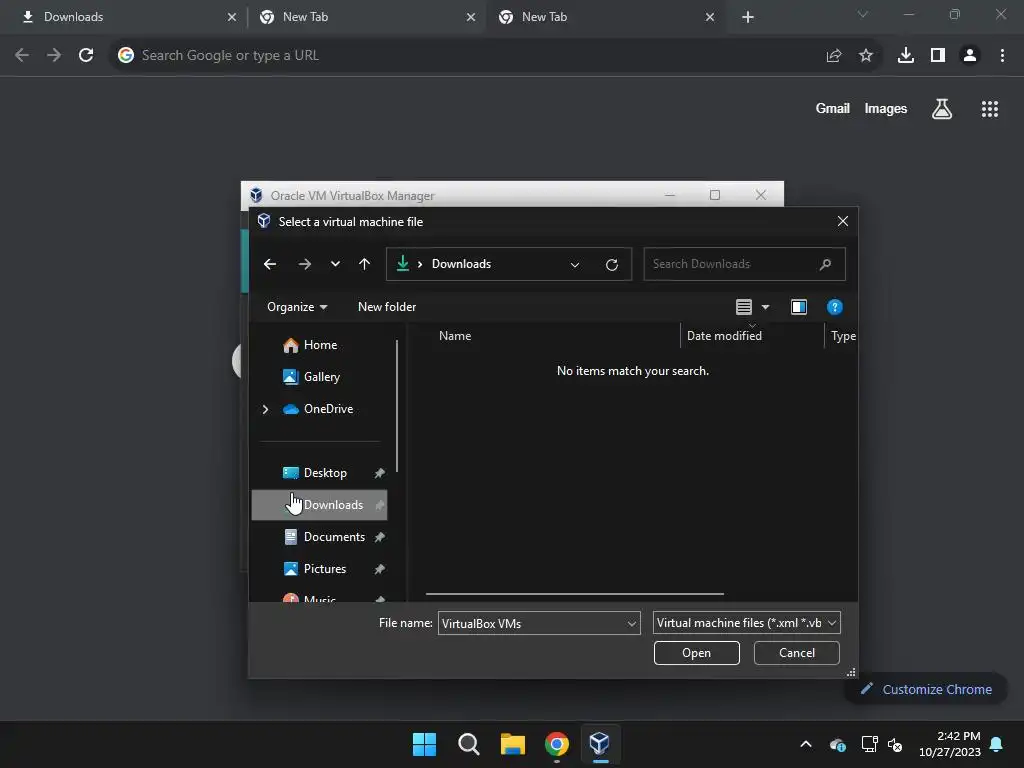Toggle Chrome side panel
The image size is (1024, 768).
point(938,56)
